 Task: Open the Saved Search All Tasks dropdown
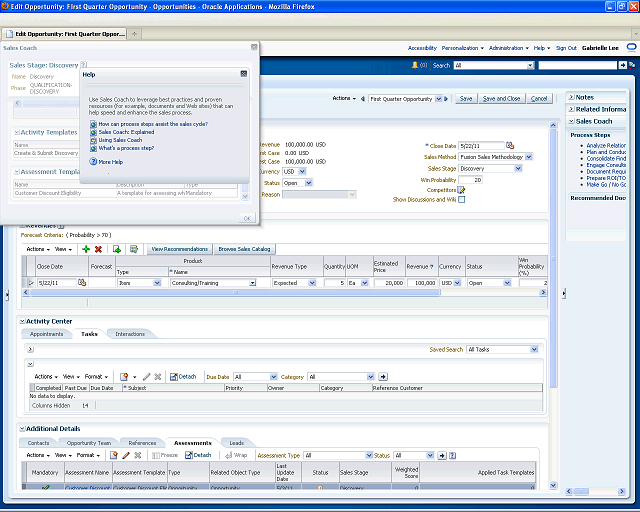(x=534, y=349)
